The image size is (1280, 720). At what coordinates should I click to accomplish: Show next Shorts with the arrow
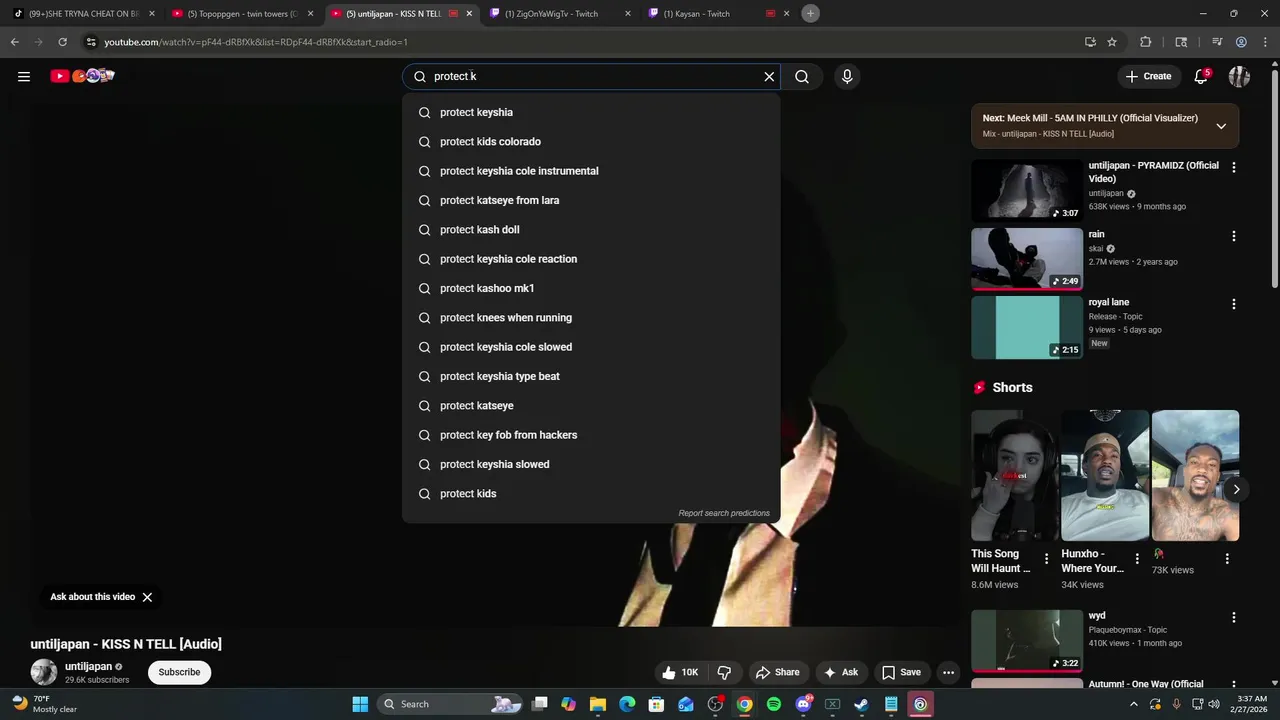coord(1236,489)
